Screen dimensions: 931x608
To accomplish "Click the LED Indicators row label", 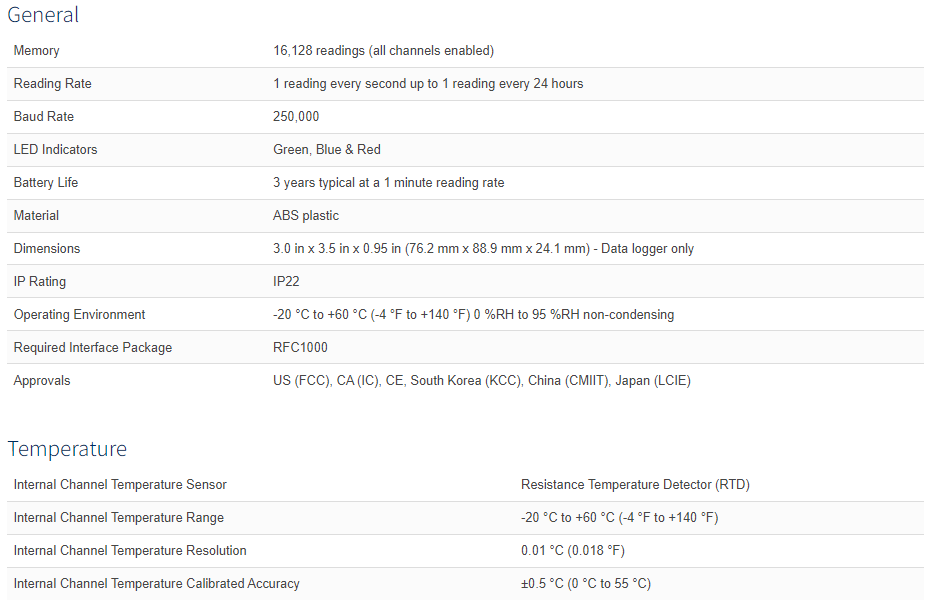I will (x=55, y=150).
